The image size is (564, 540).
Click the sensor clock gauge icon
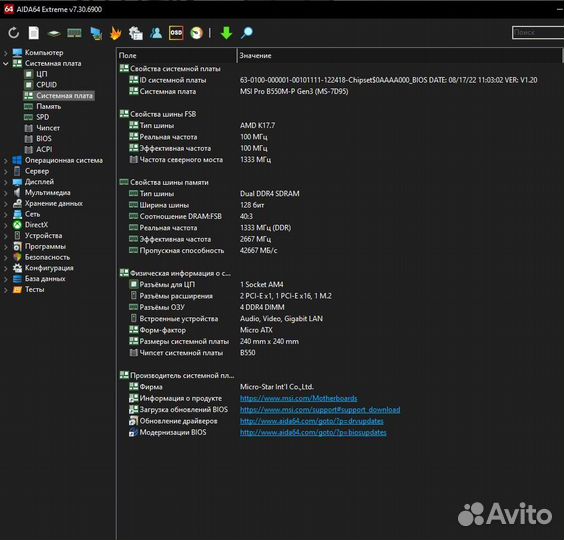point(196,33)
